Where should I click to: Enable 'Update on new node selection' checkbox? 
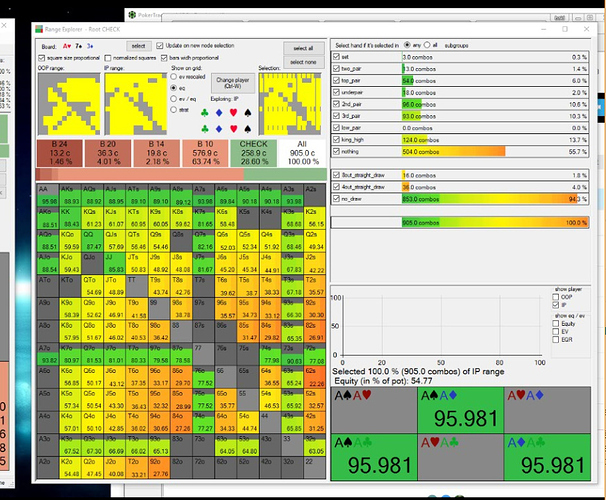point(160,46)
